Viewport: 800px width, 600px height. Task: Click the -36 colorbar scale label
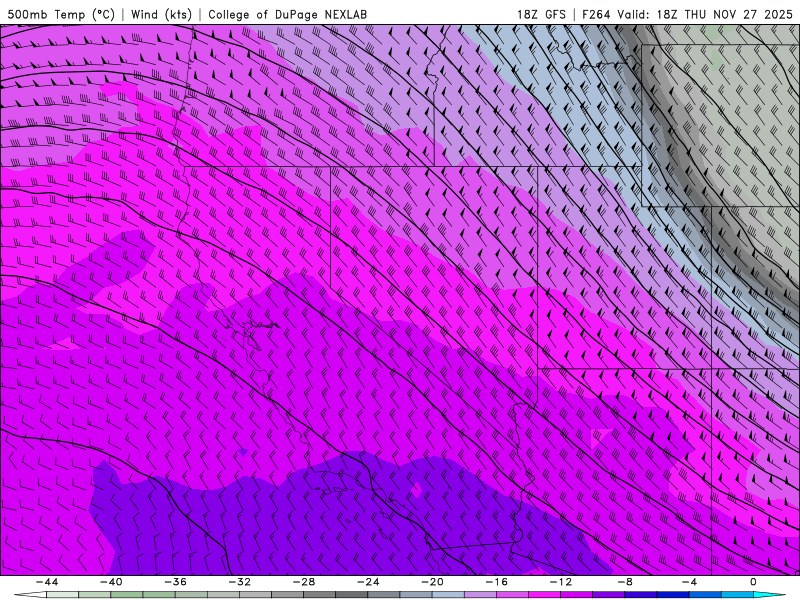tap(175, 582)
